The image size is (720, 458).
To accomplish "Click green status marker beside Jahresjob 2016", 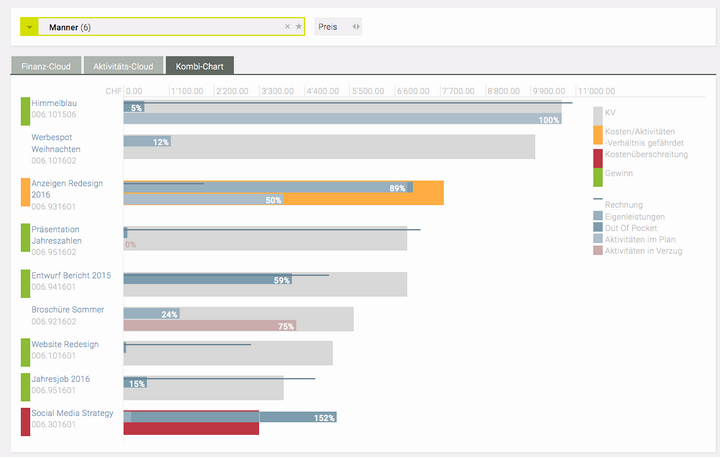I will [25, 387].
